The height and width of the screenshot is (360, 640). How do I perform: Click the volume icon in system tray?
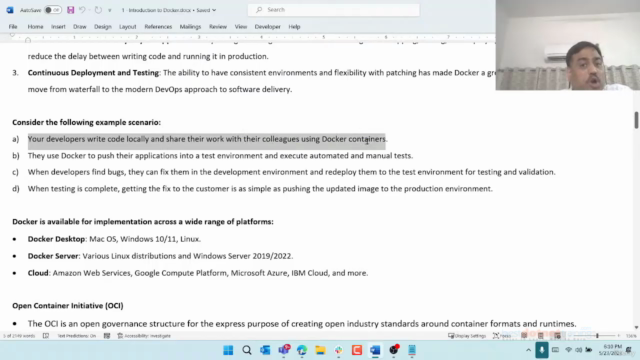coord(579,350)
